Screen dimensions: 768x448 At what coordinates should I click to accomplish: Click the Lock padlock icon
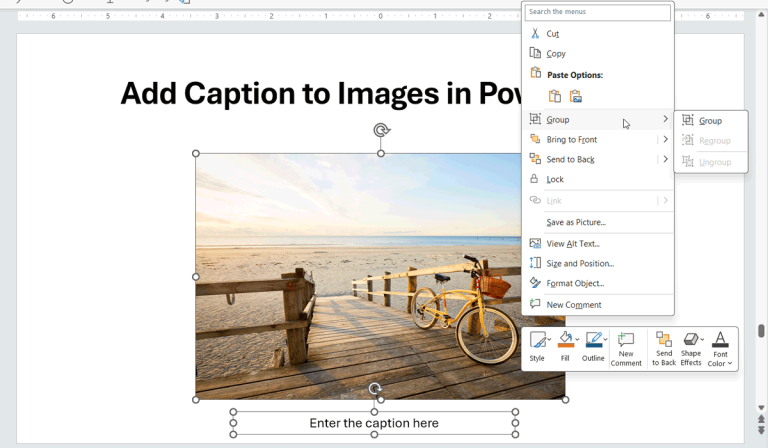(x=534, y=179)
